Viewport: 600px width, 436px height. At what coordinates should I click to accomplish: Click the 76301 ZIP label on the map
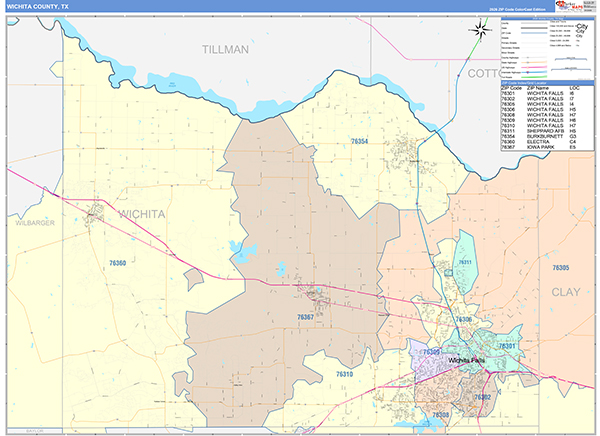point(507,346)
